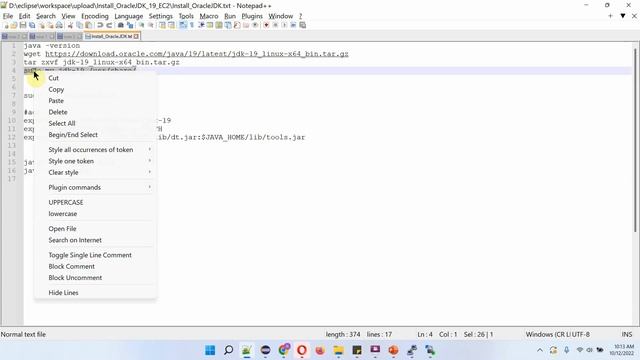Open the File menu

[8, 16]
